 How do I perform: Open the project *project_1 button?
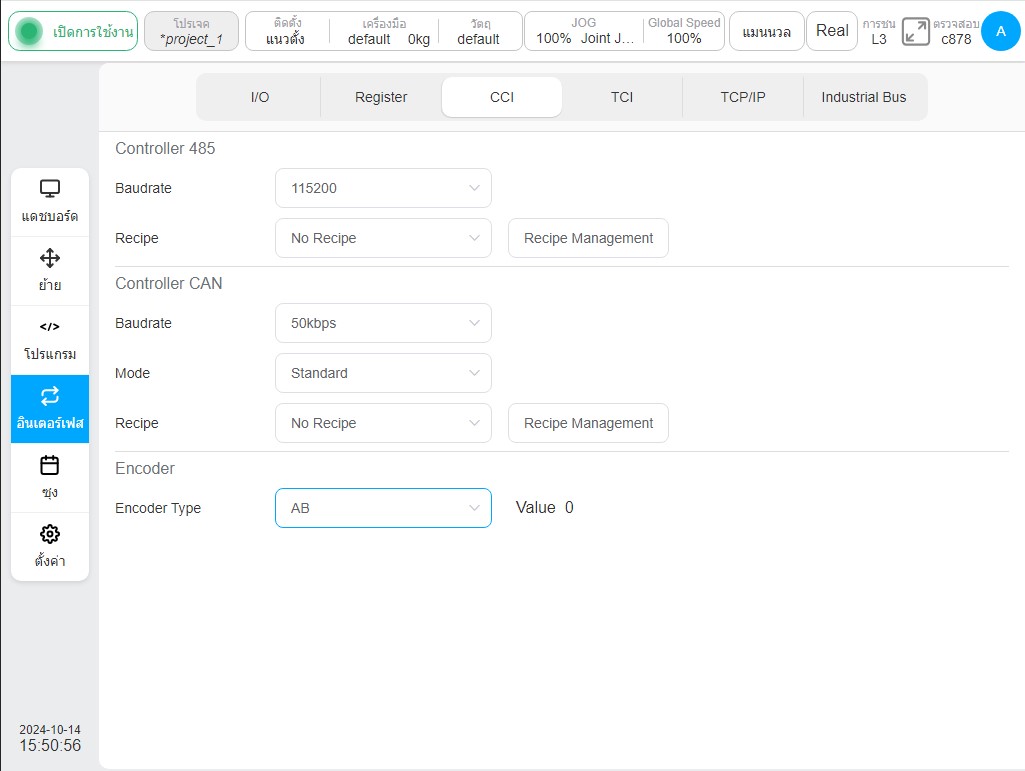pos(192,31)
